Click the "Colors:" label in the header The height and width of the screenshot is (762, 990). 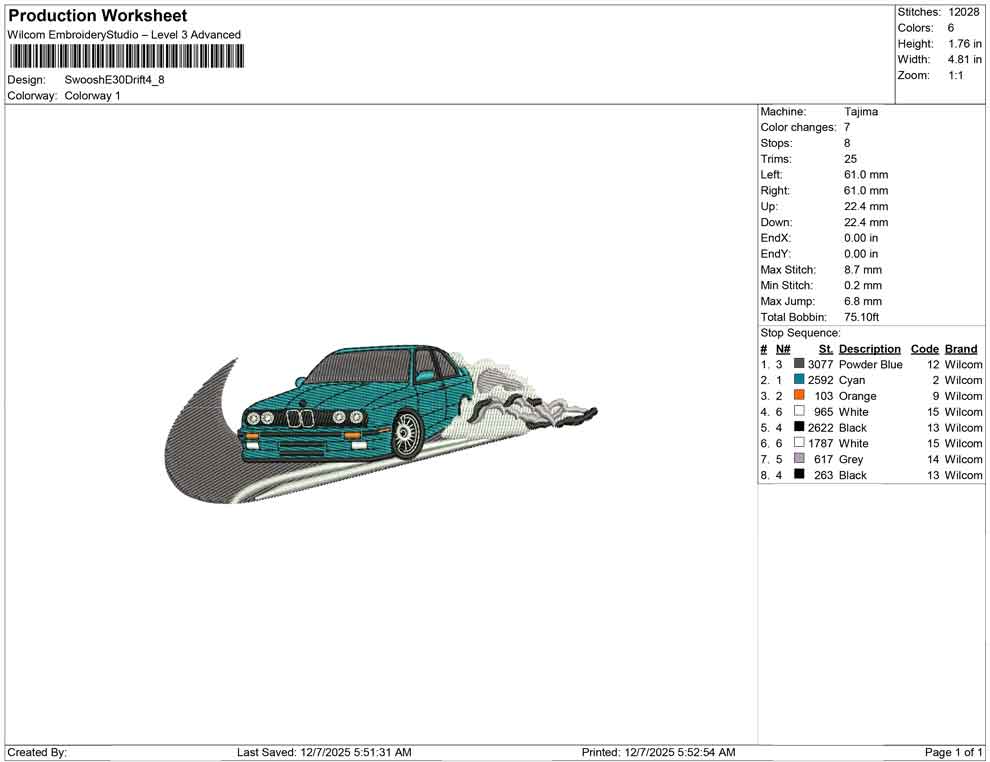point(915,28)
